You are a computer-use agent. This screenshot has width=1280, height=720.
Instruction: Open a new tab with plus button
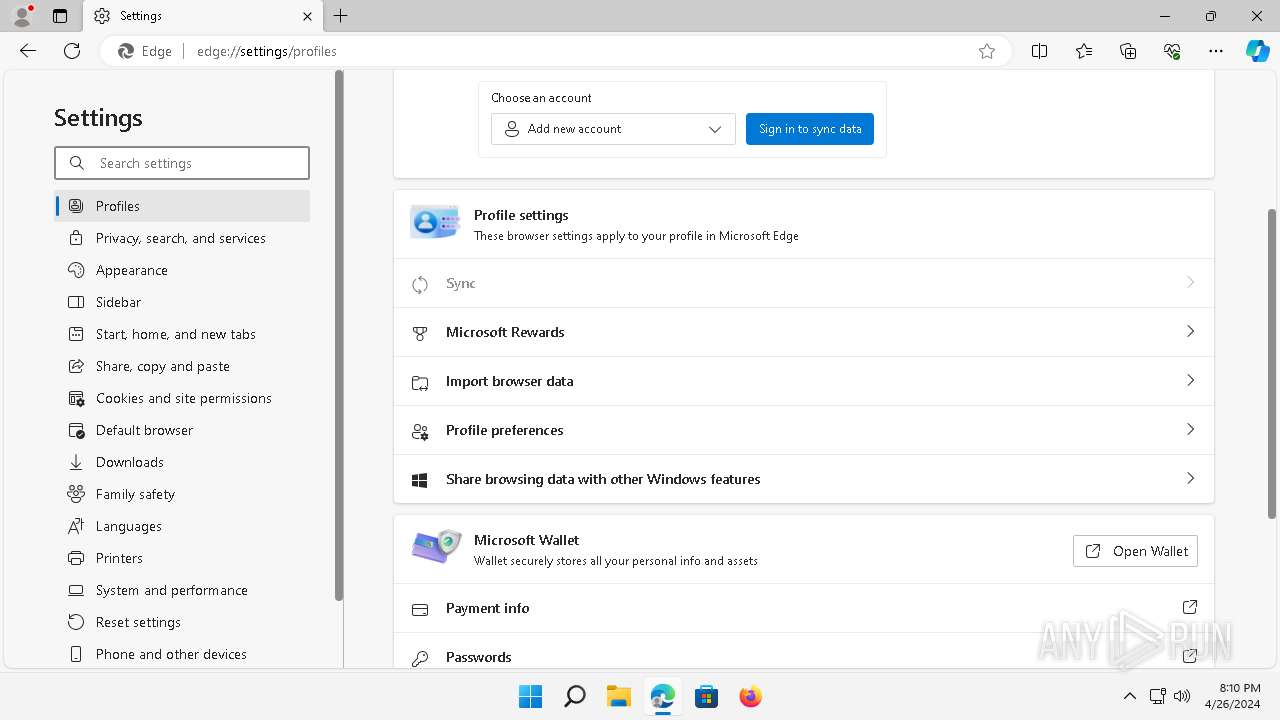pos(341,16)
